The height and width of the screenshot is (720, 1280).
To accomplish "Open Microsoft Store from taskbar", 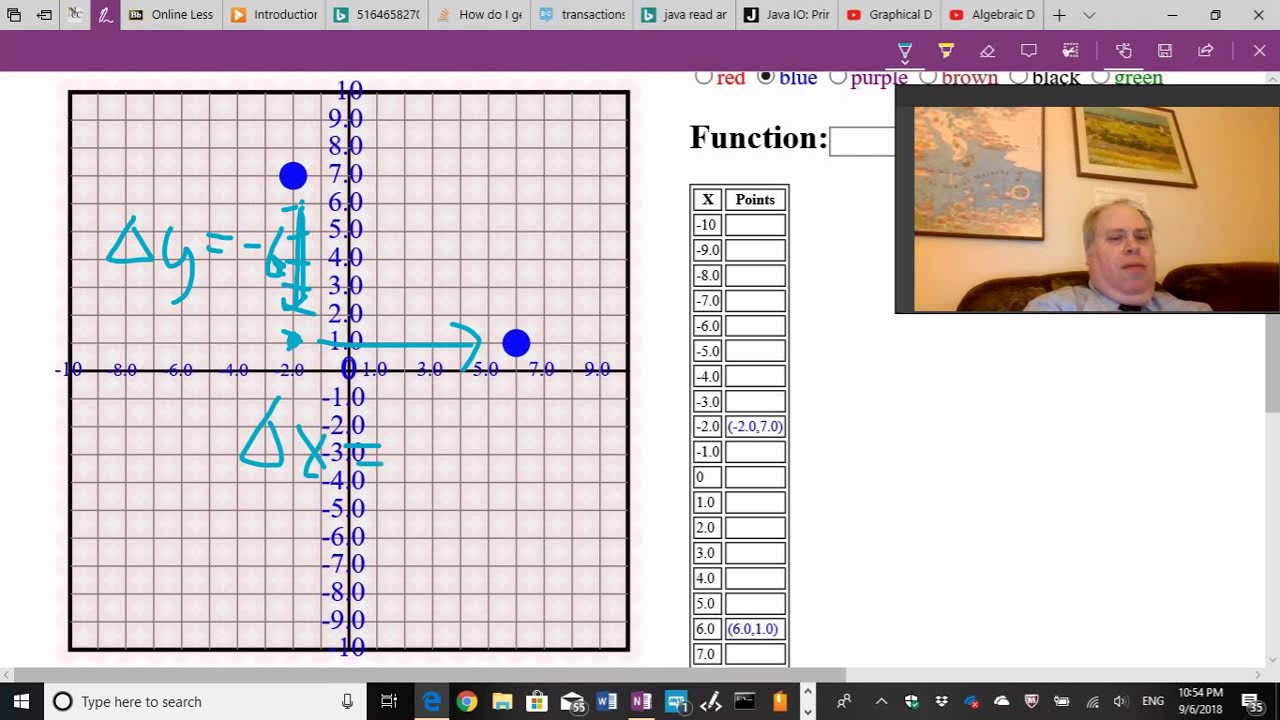I will 537,701.
